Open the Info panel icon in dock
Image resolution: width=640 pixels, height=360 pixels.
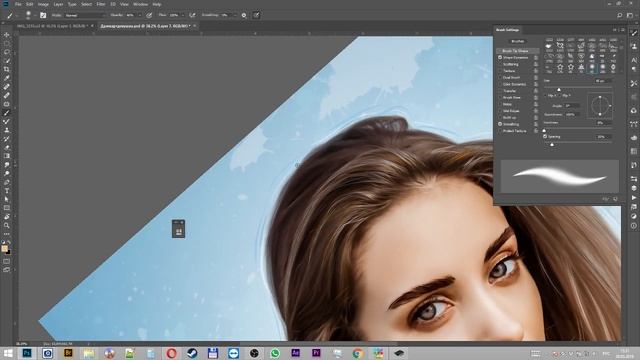tap(633, 225)
